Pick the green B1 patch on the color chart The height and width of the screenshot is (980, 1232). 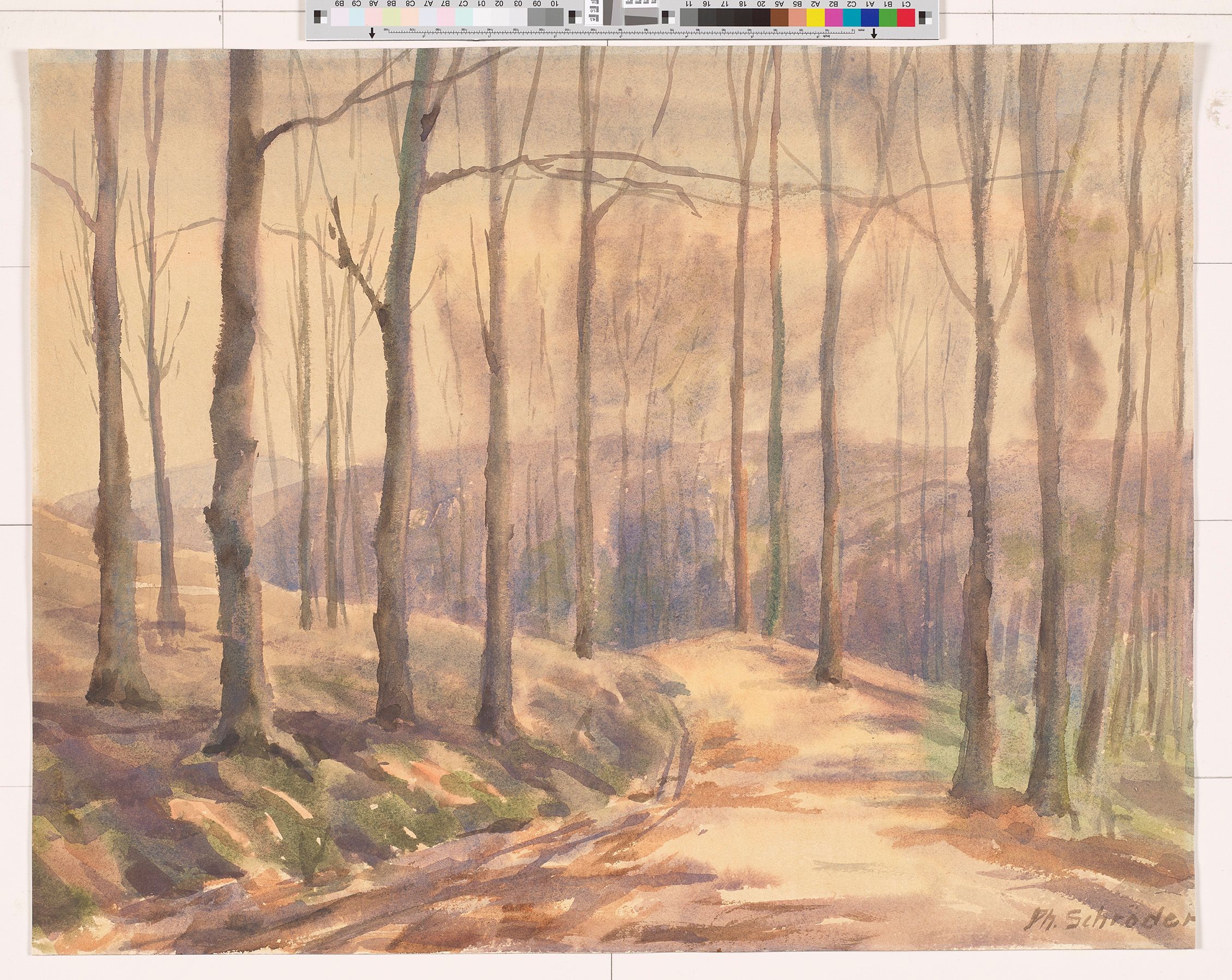point(887,19)
